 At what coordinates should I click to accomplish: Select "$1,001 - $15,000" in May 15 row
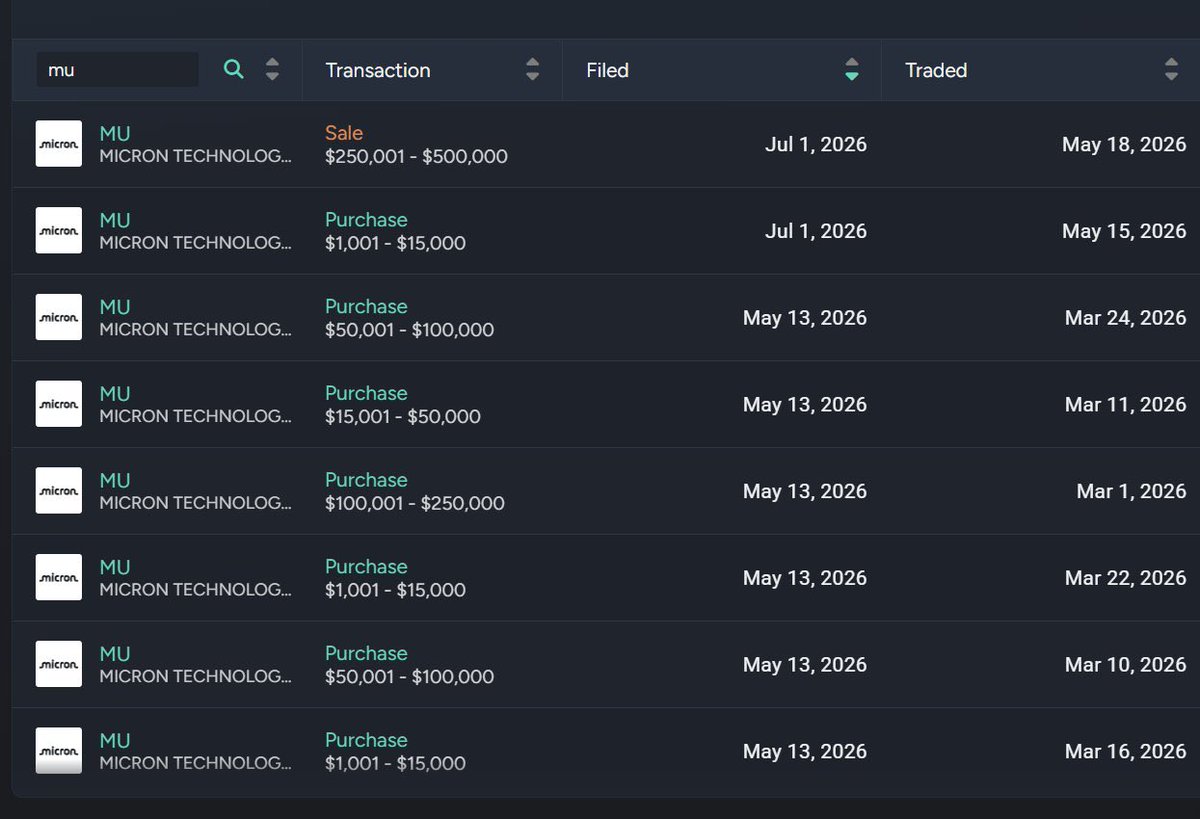click(x=395, y=243)
